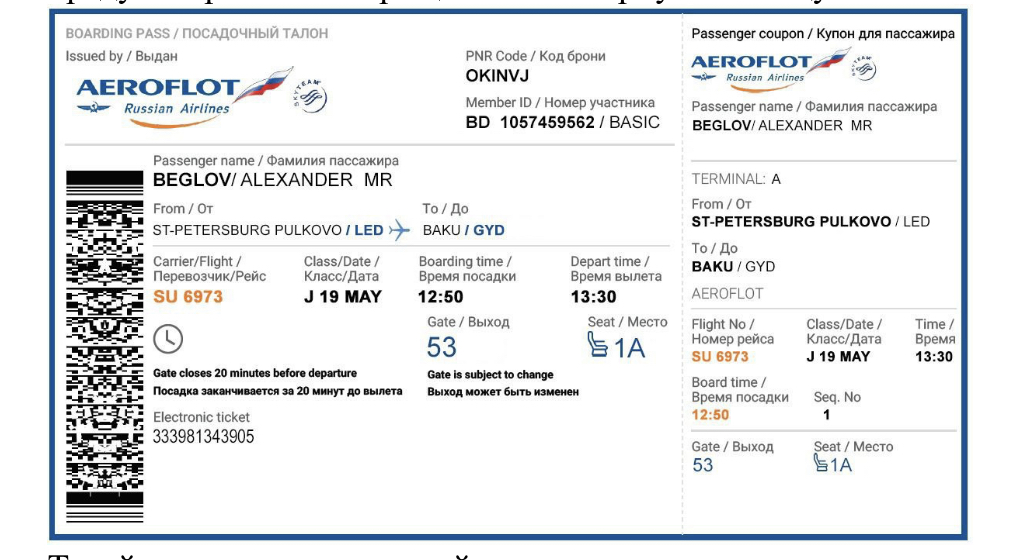Image resolution: width=1012 pixels, height=560 pixels.
Task: Click the Seq. No value 1 on the coupon
Action: pyautogui.click(x=827, y=415)
